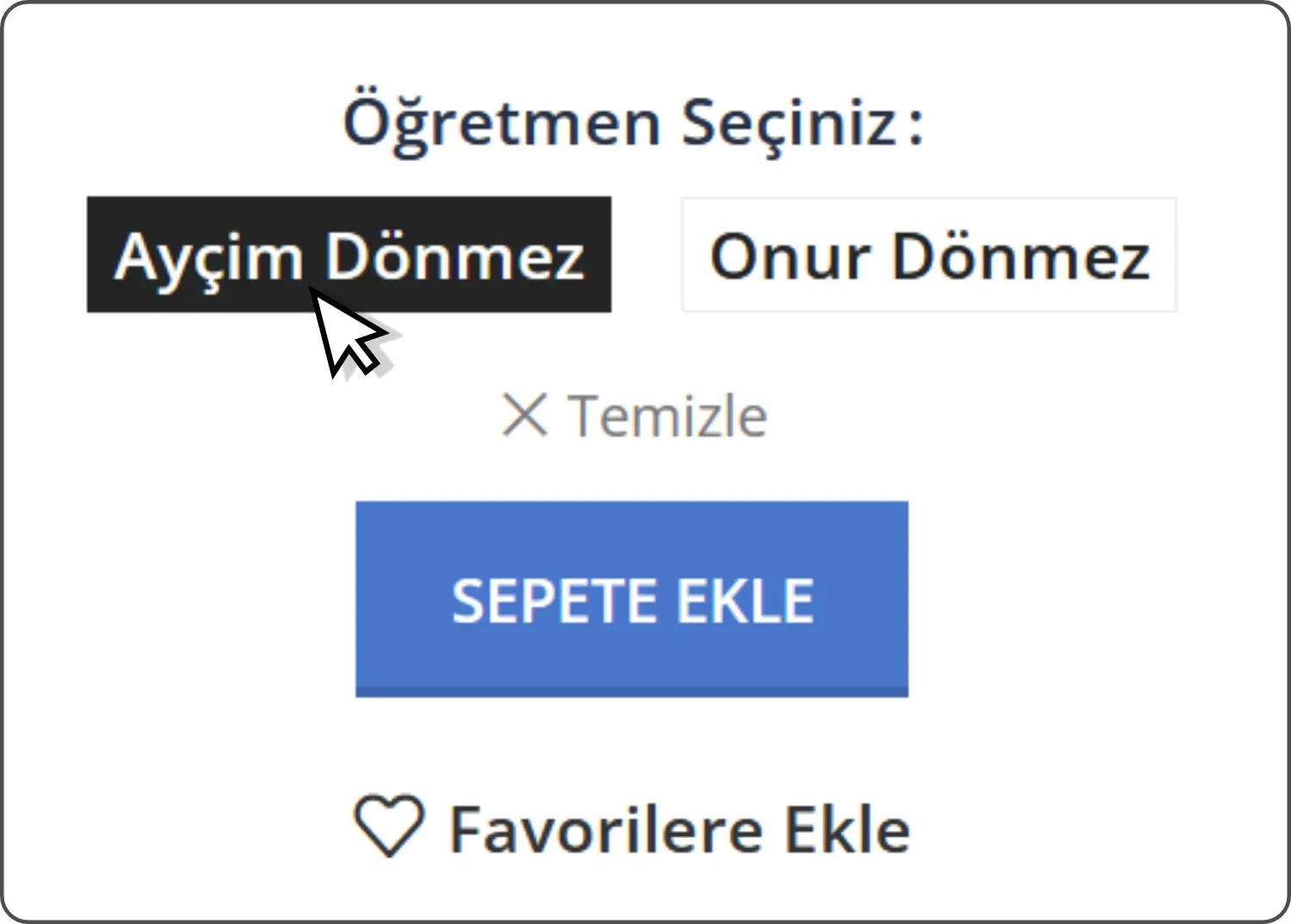1291x924 pixels.
Task: Click the Favorilere Ekle text link
Action: (x=679, y=829)
